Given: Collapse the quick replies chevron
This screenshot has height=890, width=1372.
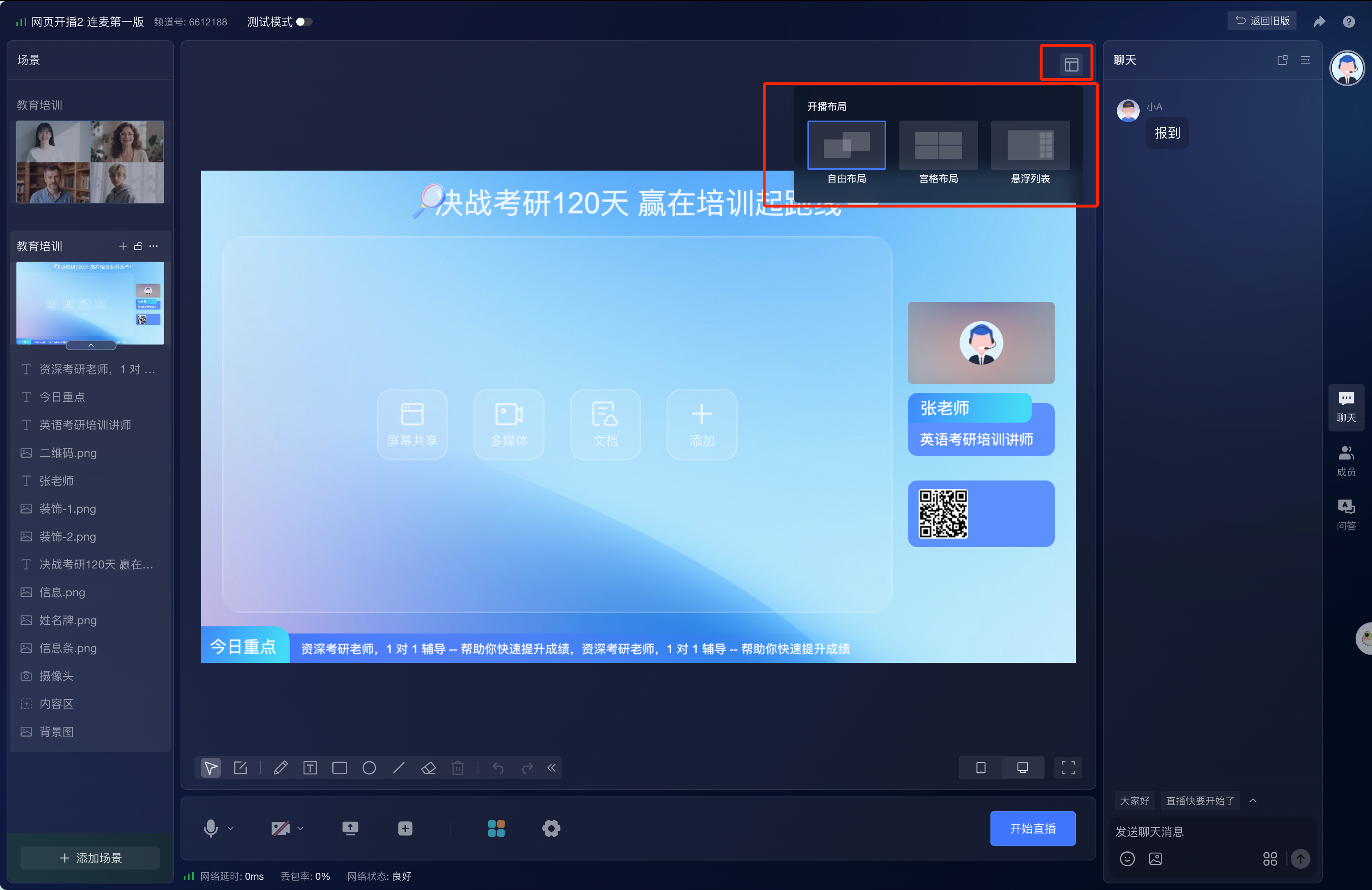Looking at the screenshot, I should (x=1253, y=801).
